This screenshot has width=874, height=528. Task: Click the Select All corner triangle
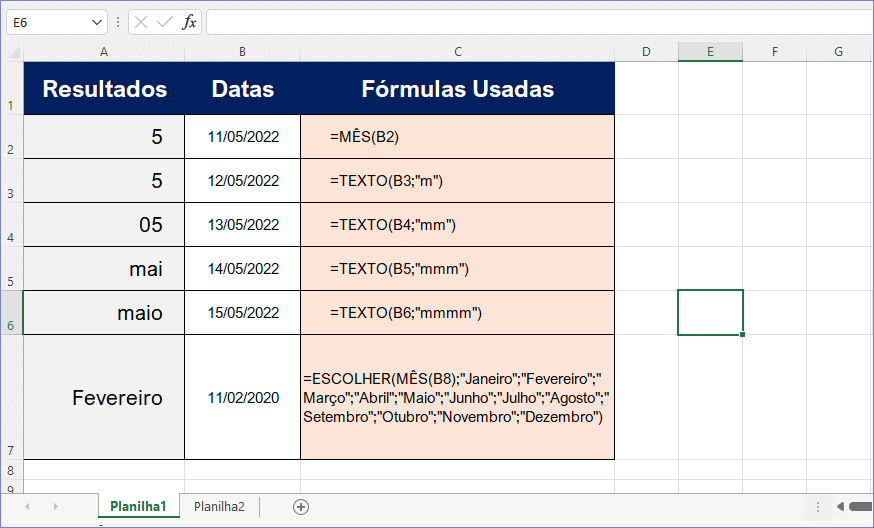[12, 52]
